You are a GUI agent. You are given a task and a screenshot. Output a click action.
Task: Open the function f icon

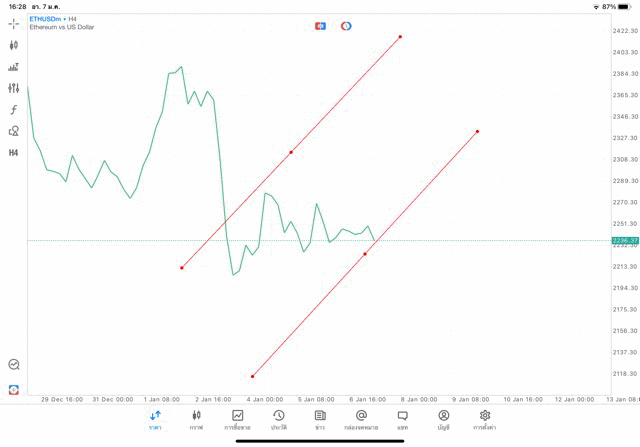click(14, 110)
